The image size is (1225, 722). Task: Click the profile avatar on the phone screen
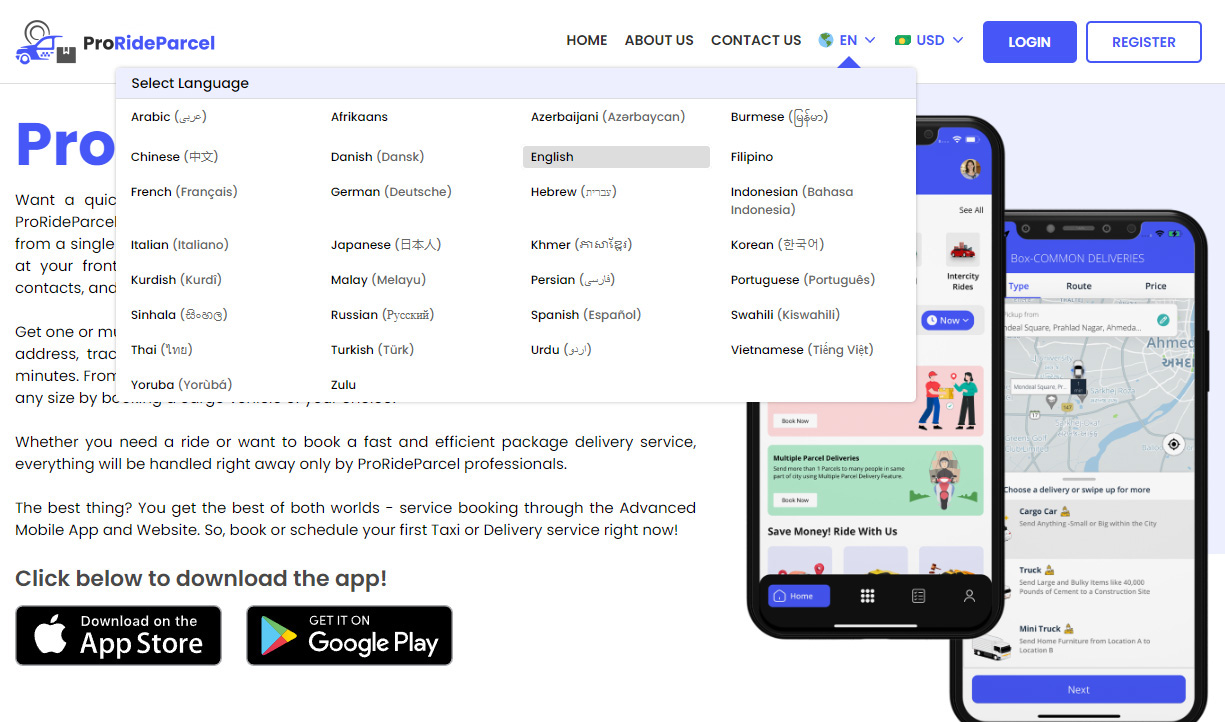click(x=969, y=169)
